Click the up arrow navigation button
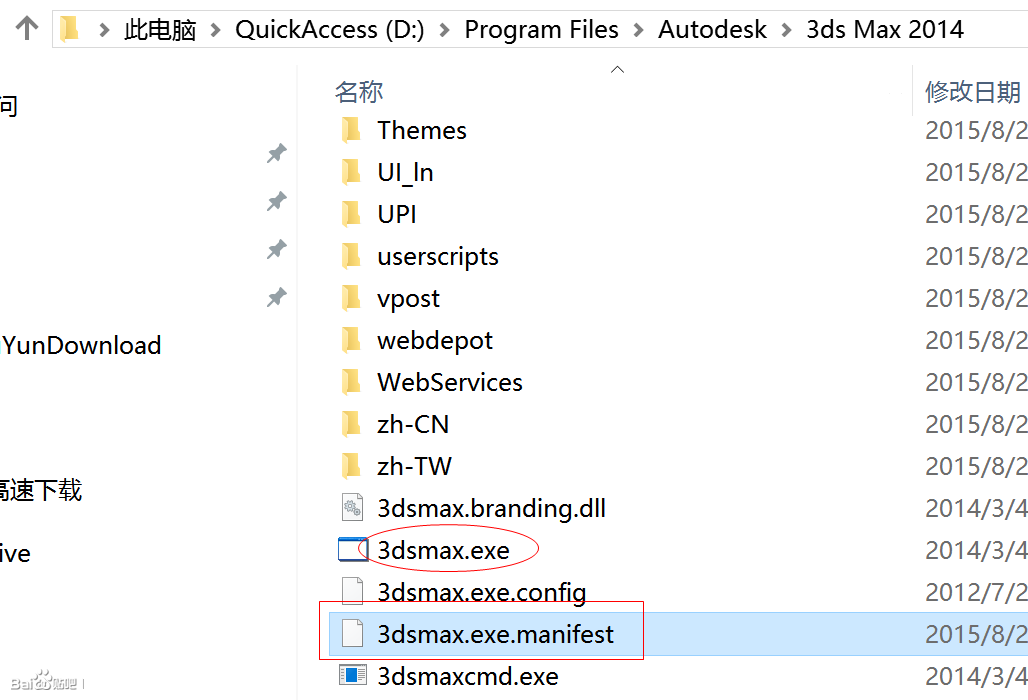The height and width of the screenshot is (700, 1028). click(27, 29)
